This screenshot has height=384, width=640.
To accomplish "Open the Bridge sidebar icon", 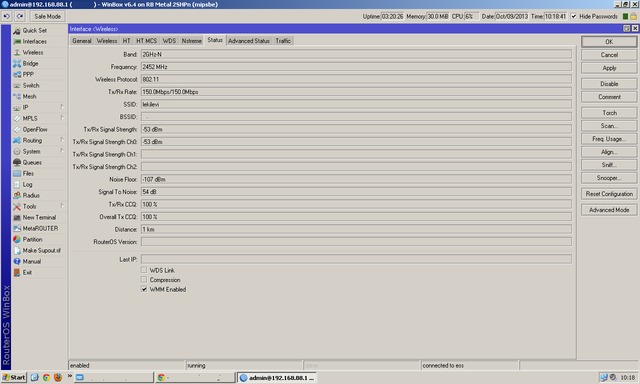I will tap(17, 64).
